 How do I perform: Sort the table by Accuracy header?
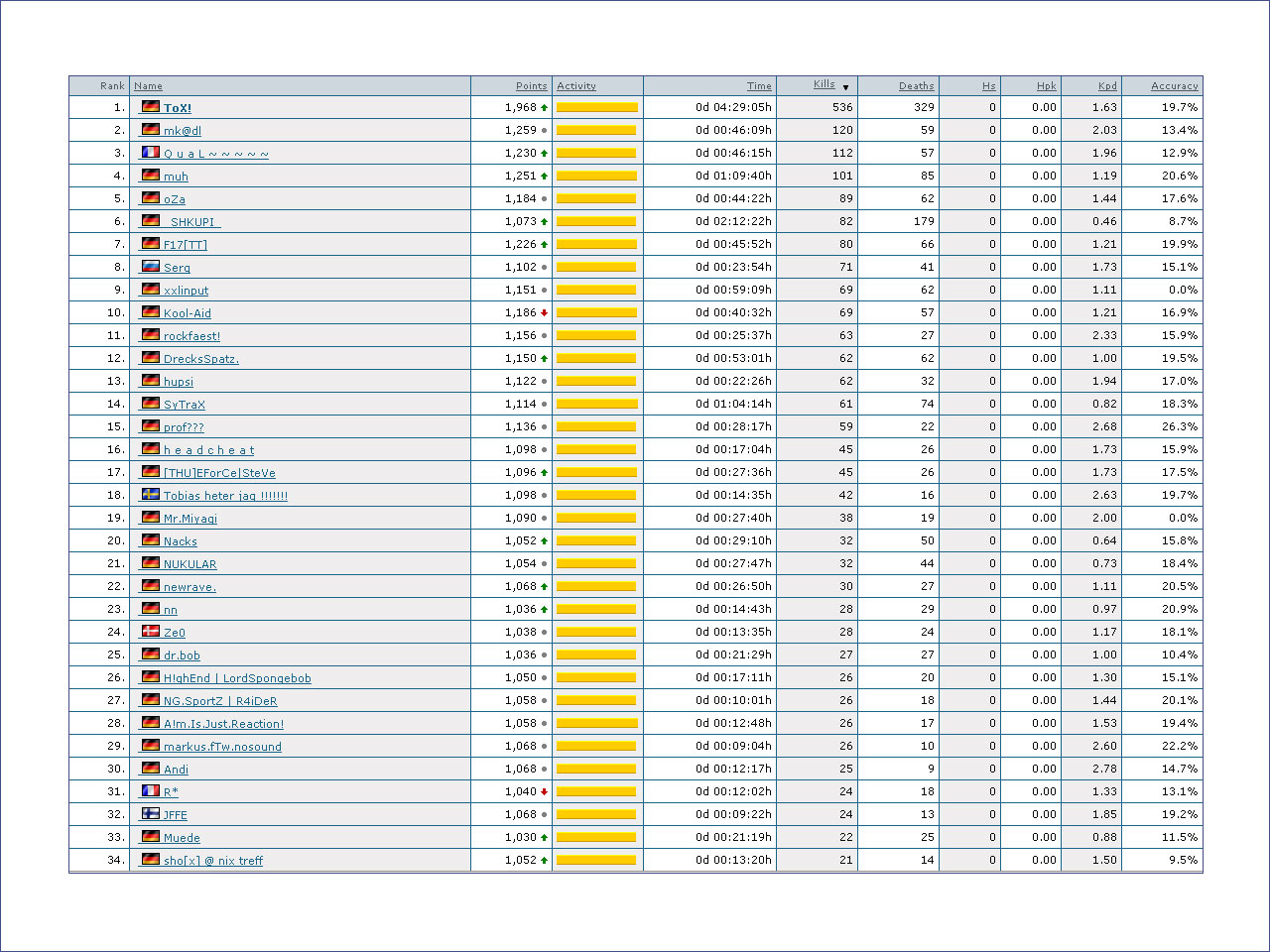[x=1174, y=86]
